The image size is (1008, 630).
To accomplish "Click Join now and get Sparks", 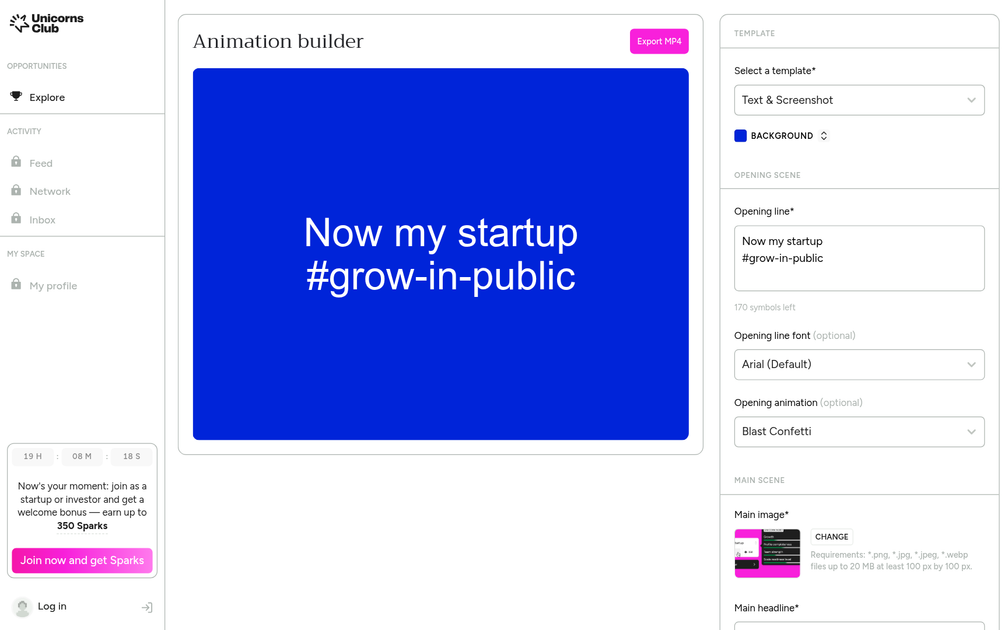I will click(x=81, y=561).
